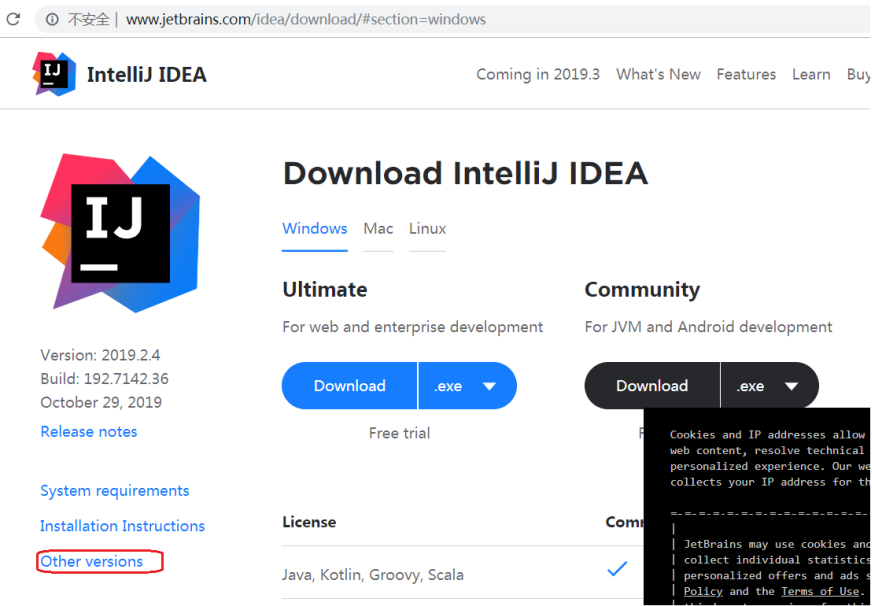Click What's New in the navigation bar
The height and width of the screenshot is (606, 872).
[x=658, y=74]
